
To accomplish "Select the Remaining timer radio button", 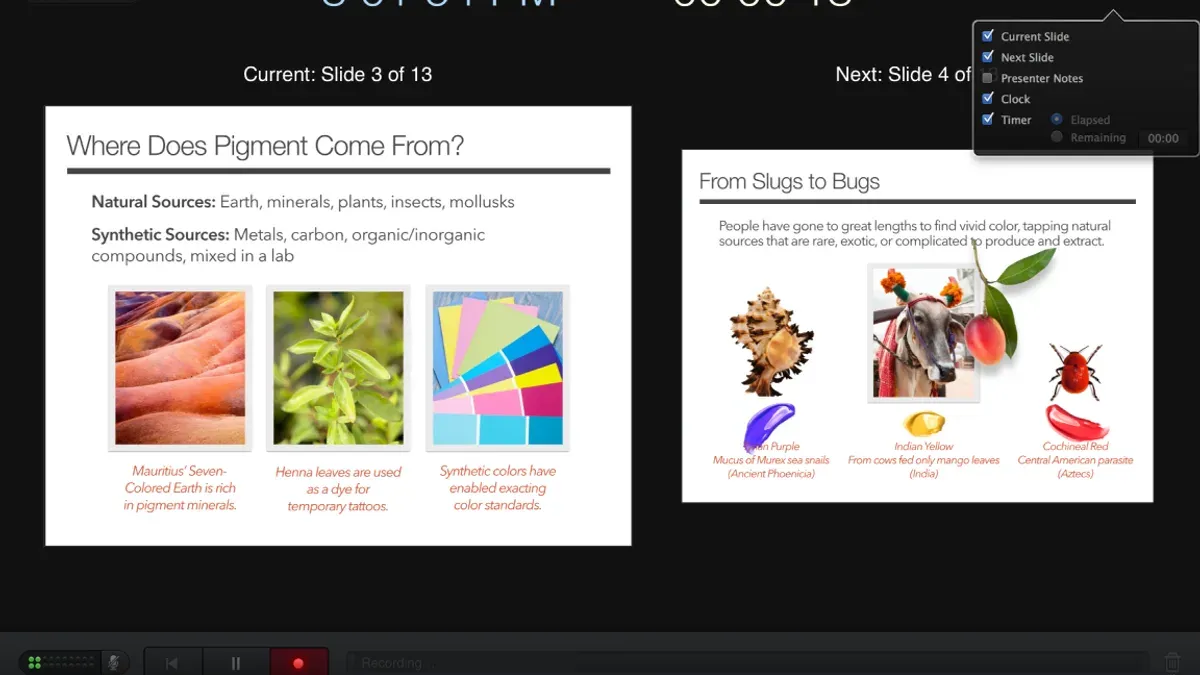I will (1056, 137).
